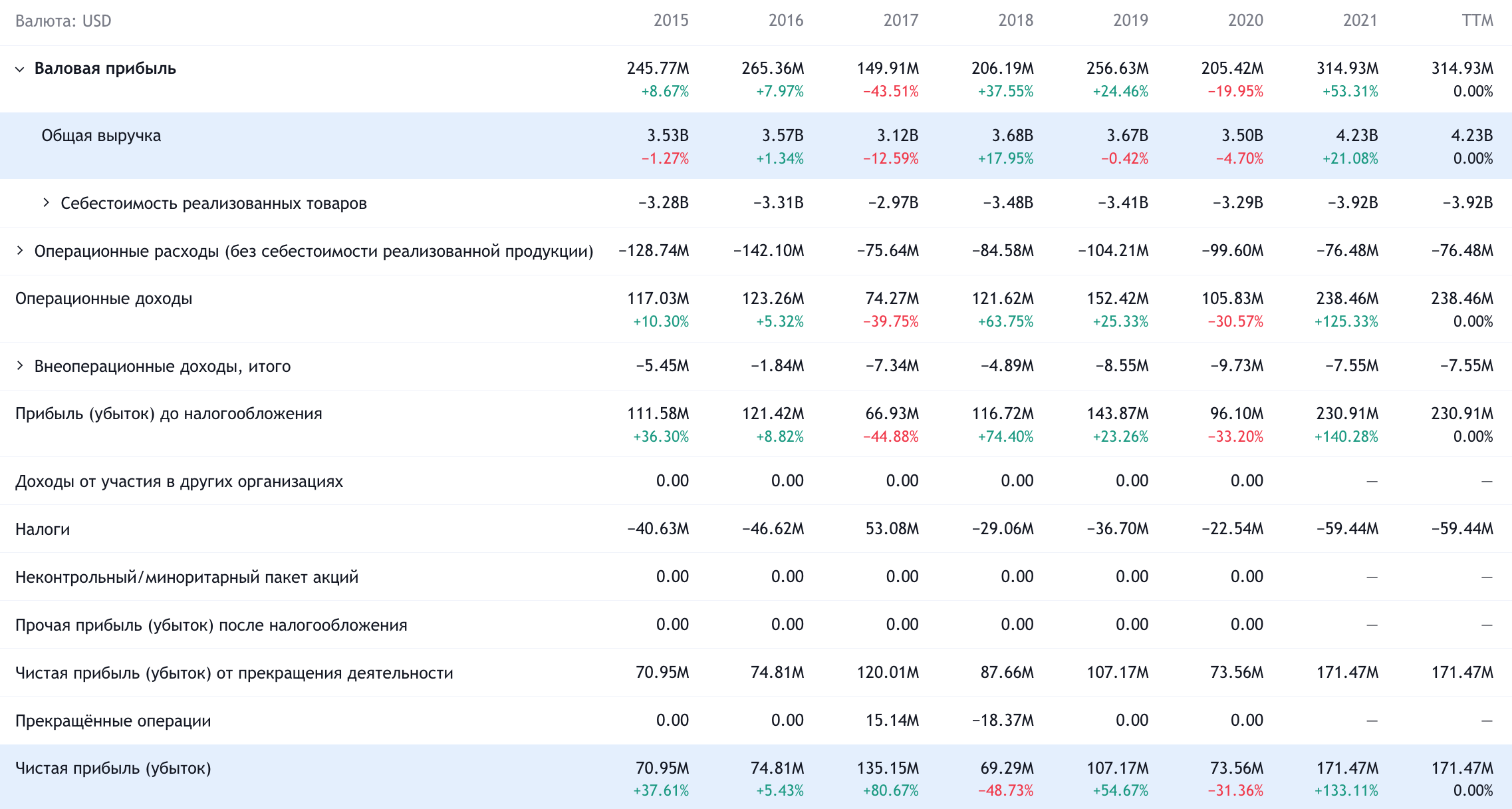This screenshot has height=809, width=1512.
Task: Select Прибыль (убыток) до налогообложения label
Action: (169, 414)
